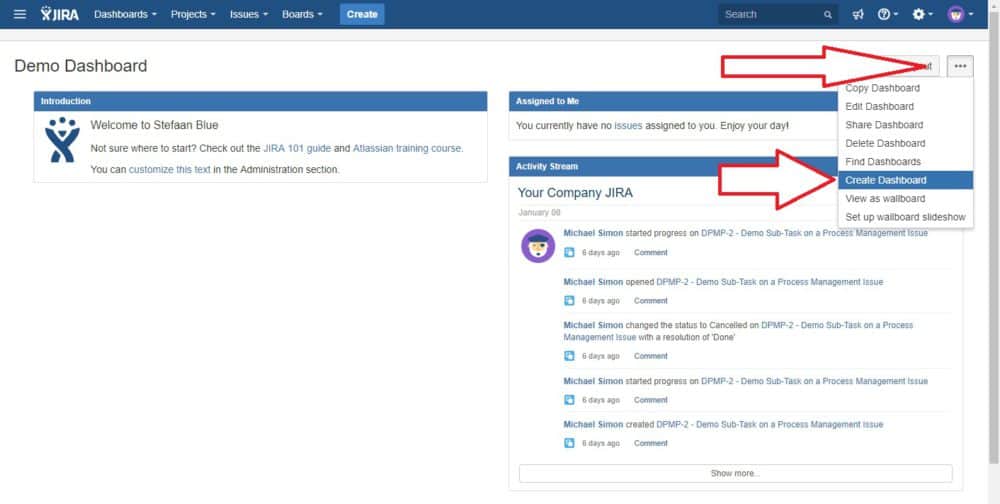Open DPMP-2 link in the created entry

[x=770, y=424]
